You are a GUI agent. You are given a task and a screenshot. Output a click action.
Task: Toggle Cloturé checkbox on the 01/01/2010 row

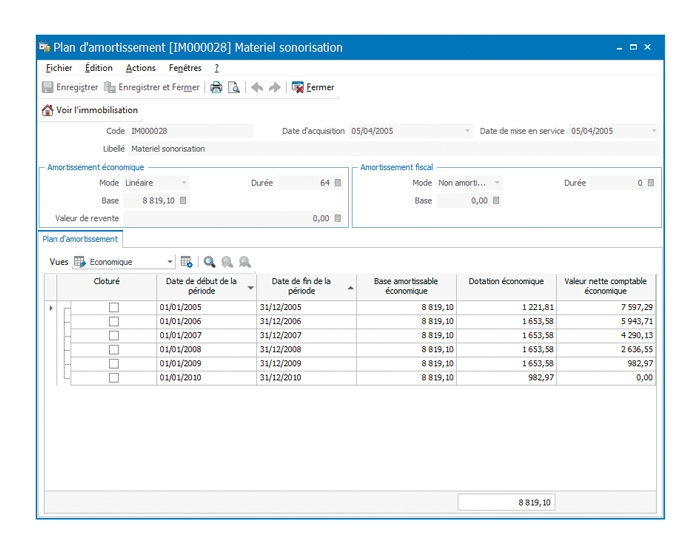click(113, 378)
